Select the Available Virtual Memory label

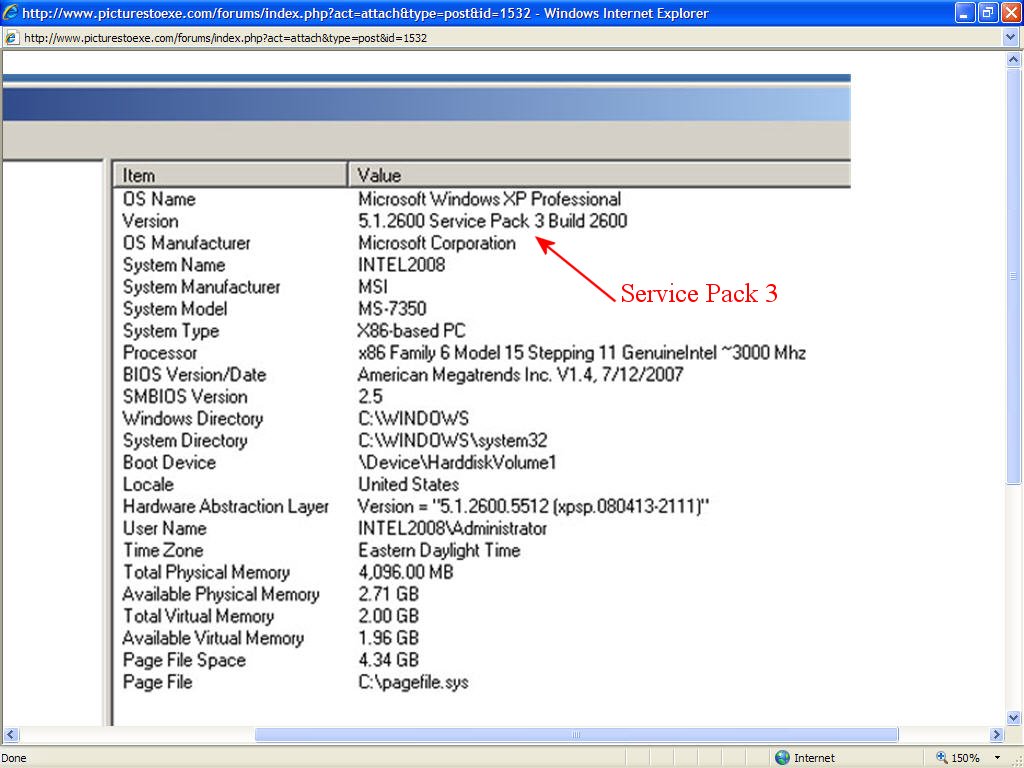214,637
